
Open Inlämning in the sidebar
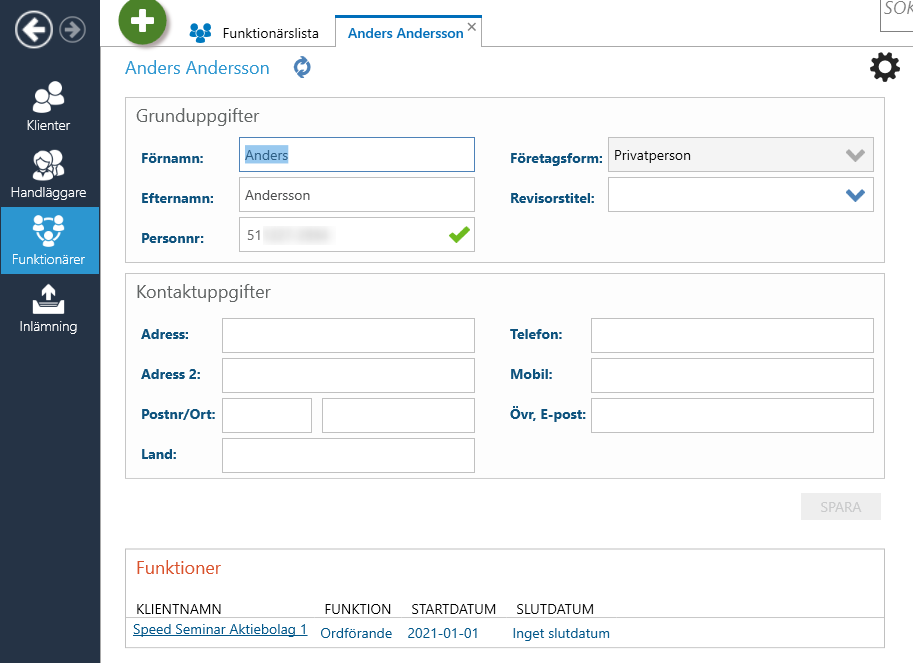click(x=48, y=308)
